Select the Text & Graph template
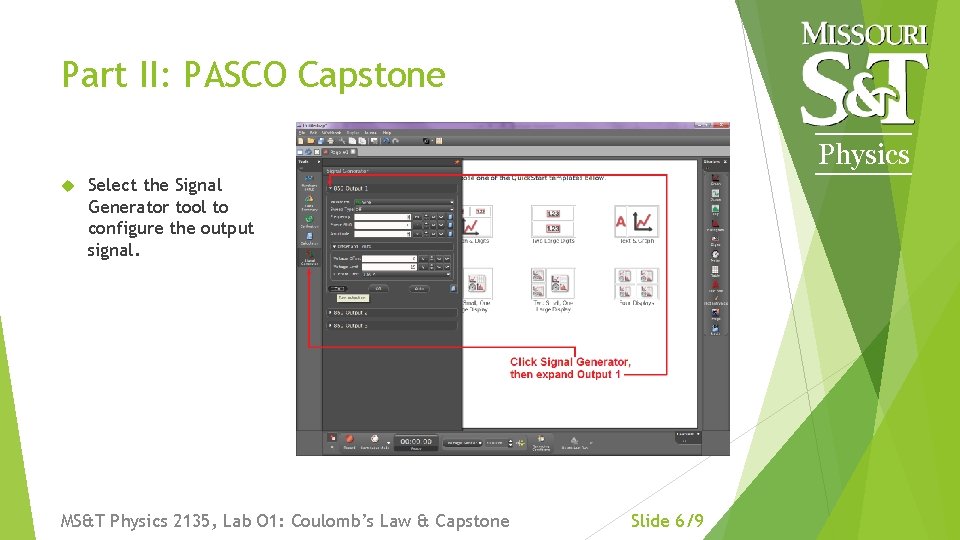The width and height of the screenshot is (960, 540). point(637,222)
